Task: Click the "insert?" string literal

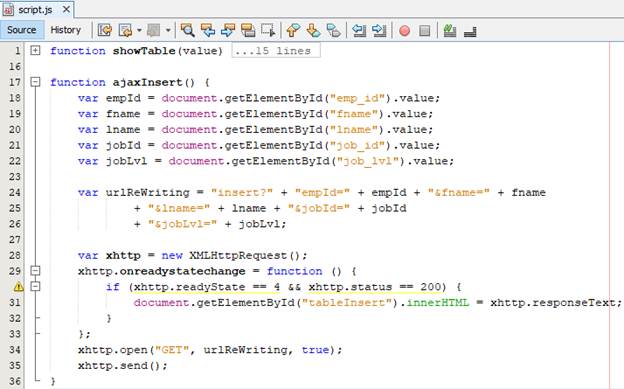Action: pyautogui.click(x=242, y=192)
